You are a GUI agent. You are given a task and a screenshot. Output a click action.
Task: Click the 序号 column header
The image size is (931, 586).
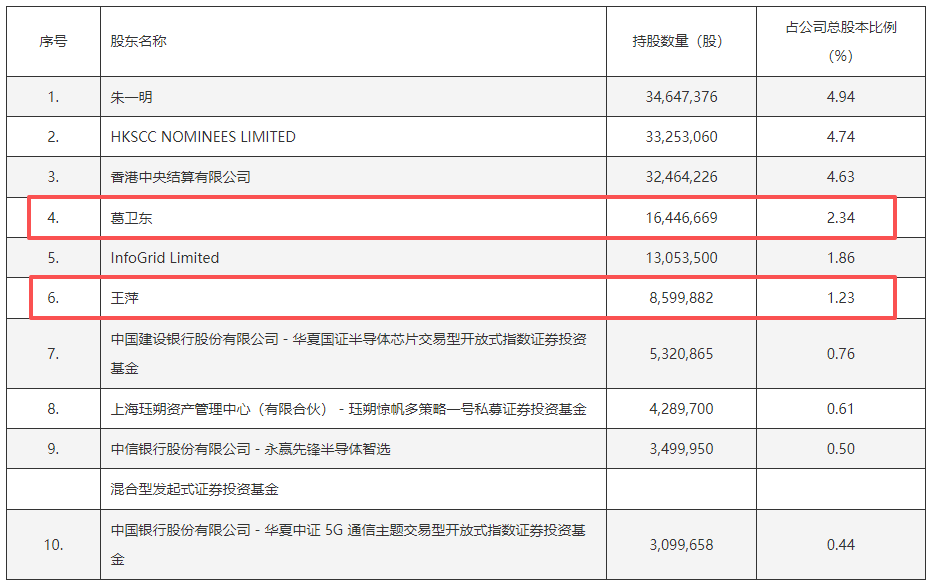(x=53, y=41)
